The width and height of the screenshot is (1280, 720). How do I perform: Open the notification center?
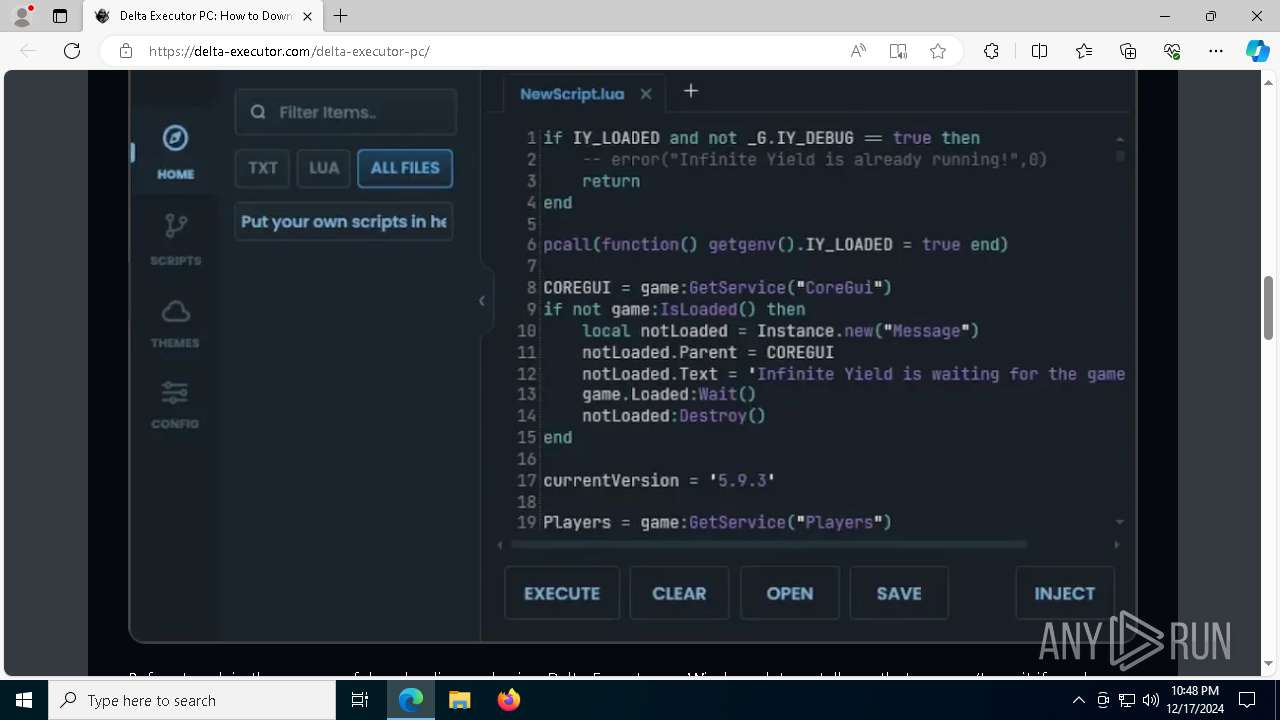[1247, 700]
